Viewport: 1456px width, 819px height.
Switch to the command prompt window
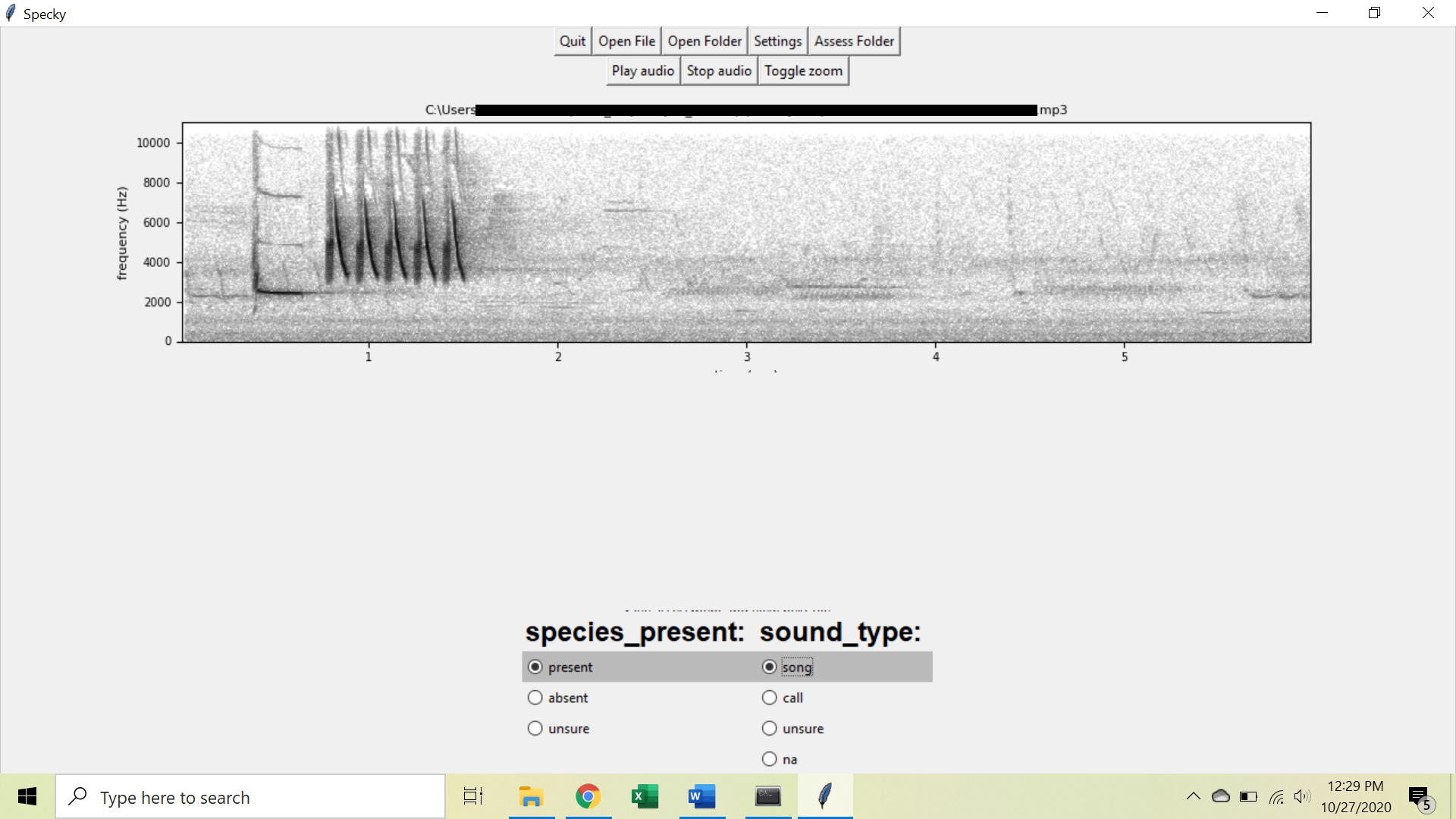(767, 796)
